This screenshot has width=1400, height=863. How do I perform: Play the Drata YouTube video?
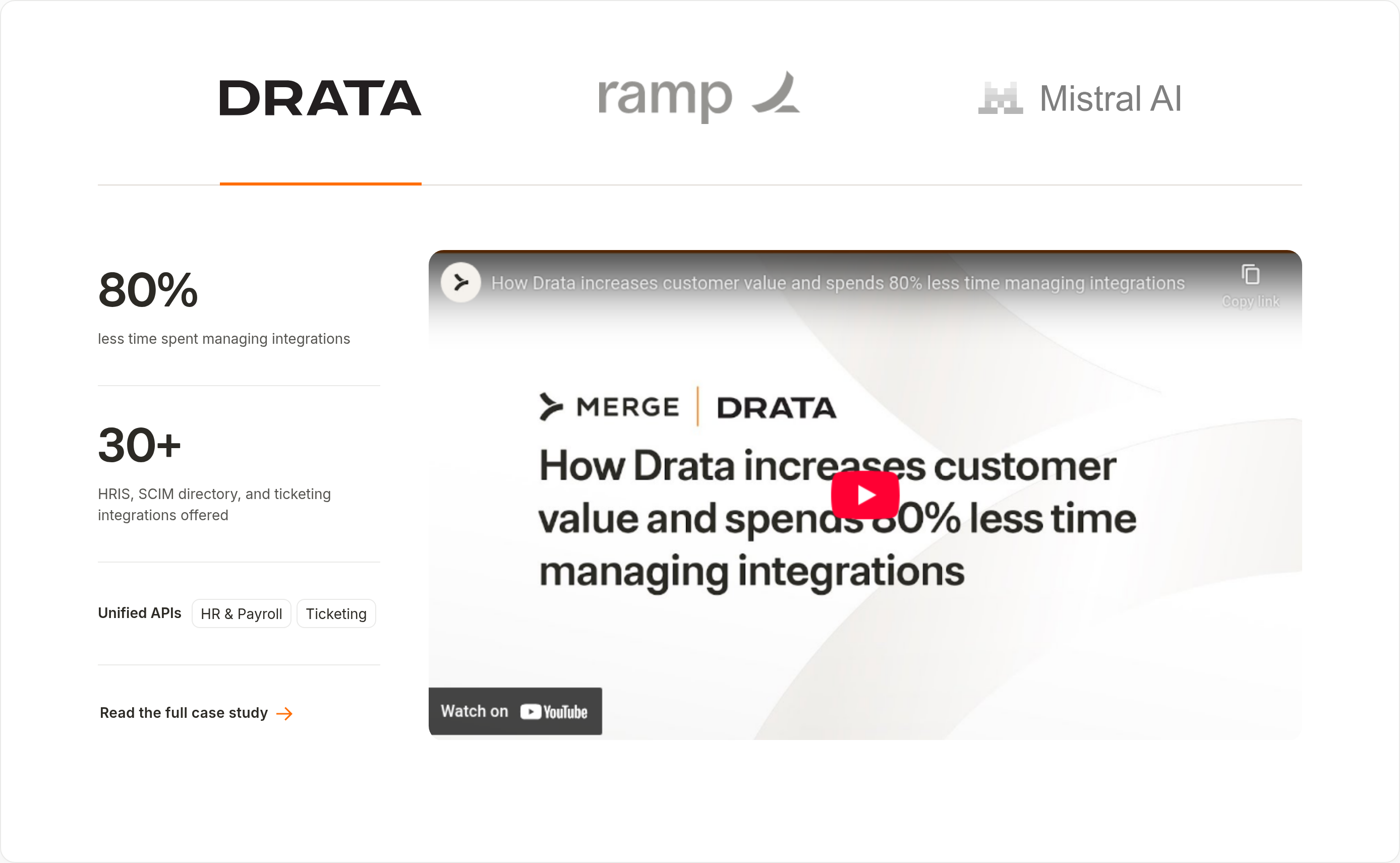pos(865,495)
